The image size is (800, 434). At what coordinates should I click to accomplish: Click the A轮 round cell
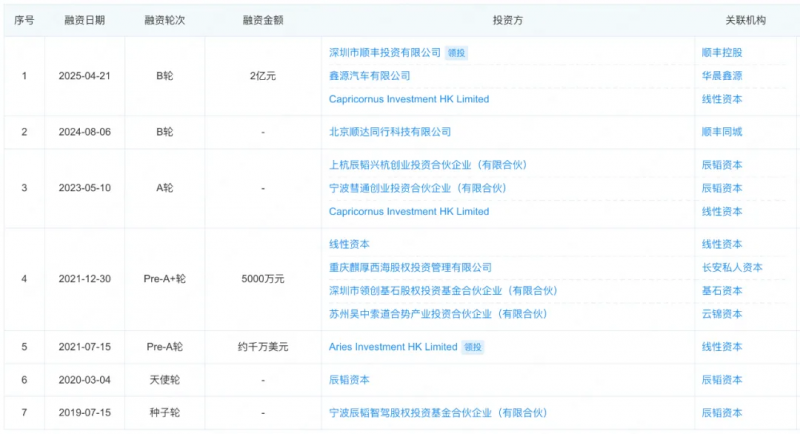tap(164, 188)
